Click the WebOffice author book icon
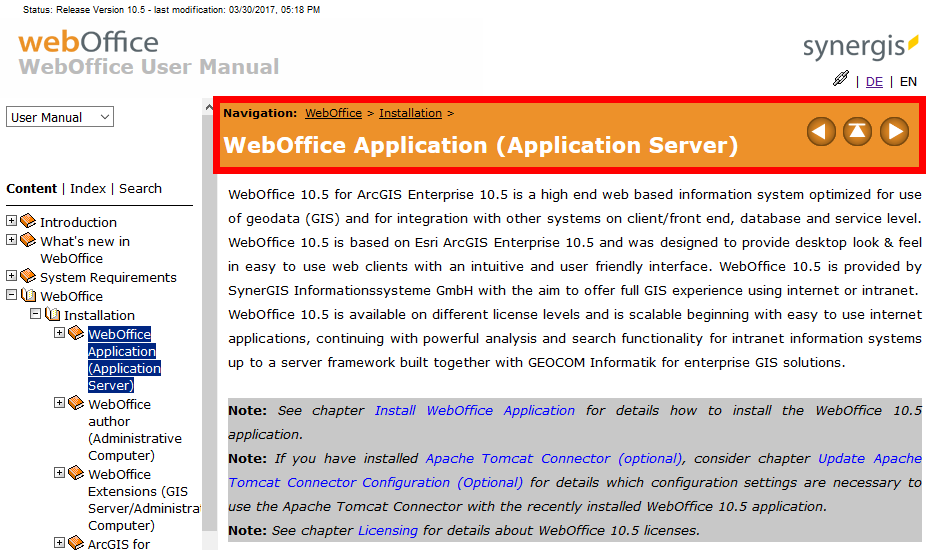 76,403
